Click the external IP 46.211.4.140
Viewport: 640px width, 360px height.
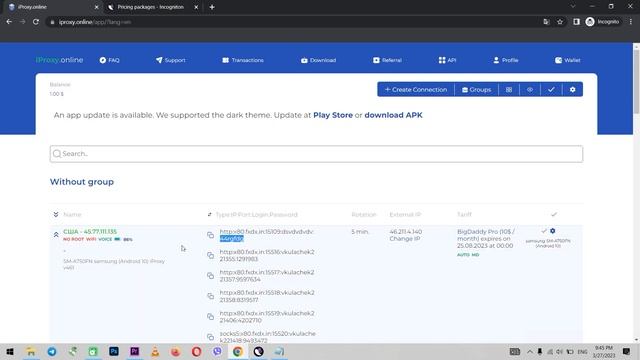(x=406, y=231)
